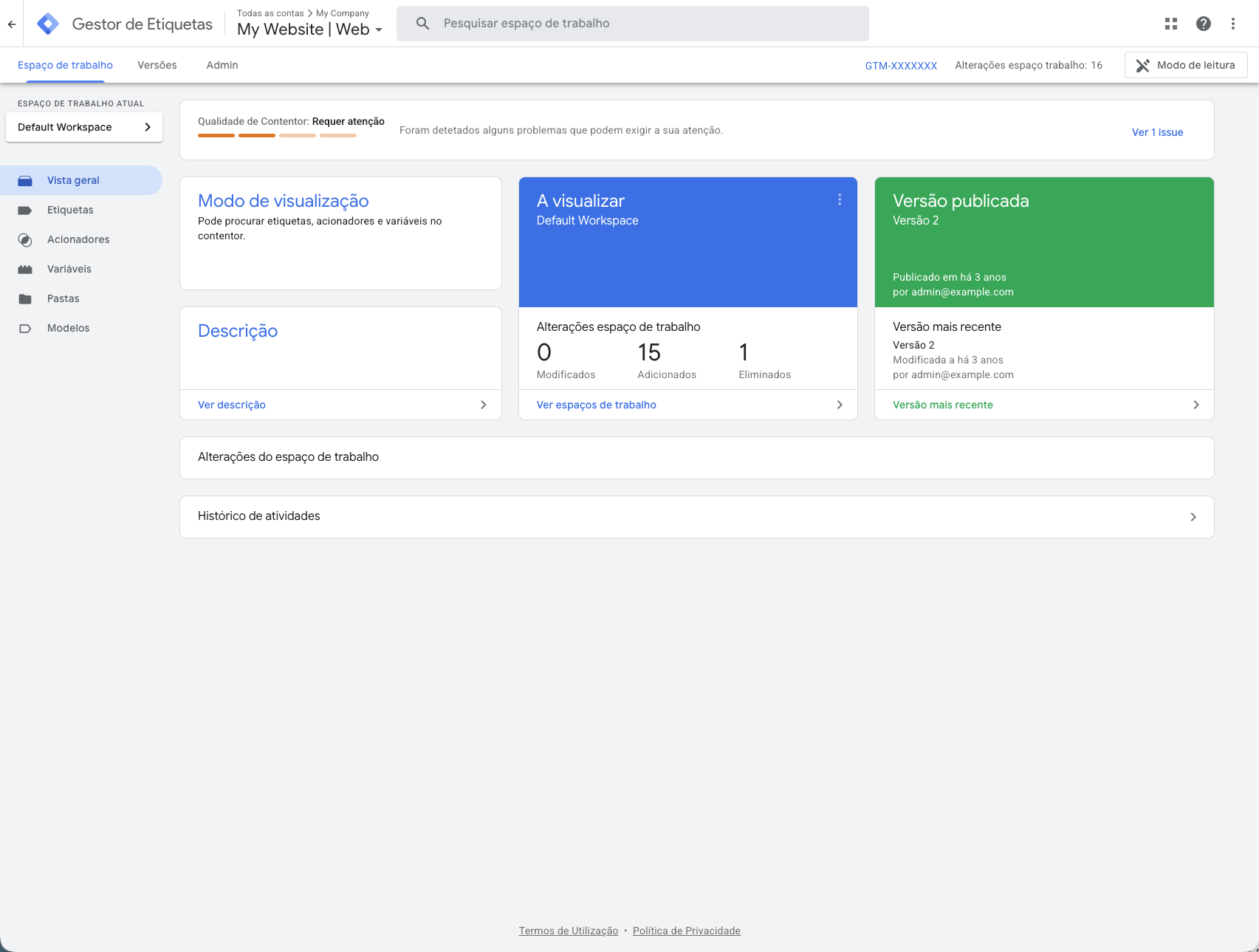Select Etiquetas in the sidebar

pyautogui.click(x=81, y=210)
